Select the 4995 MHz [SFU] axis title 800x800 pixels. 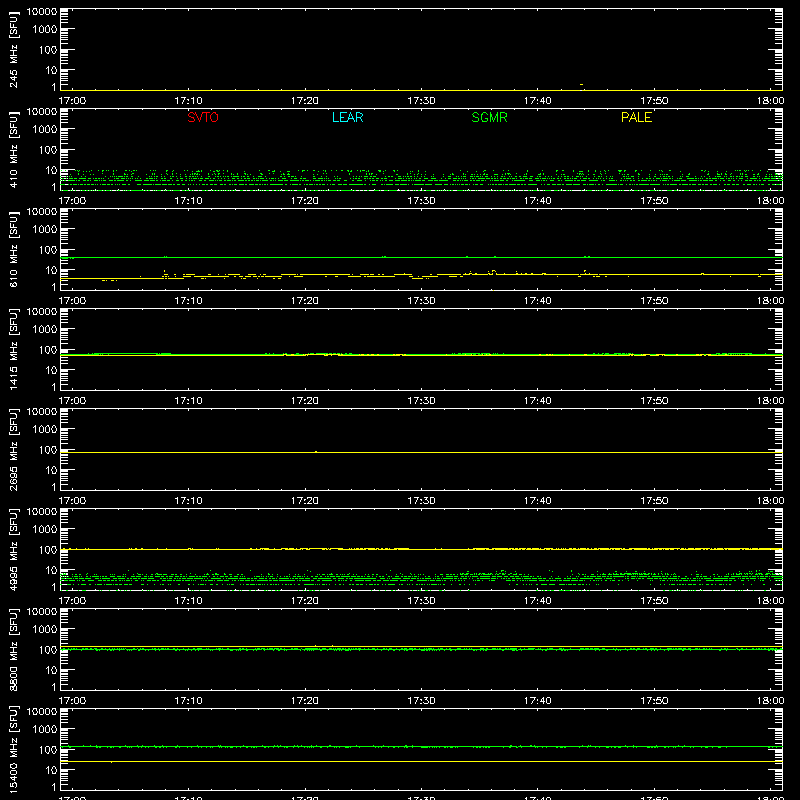[13, 549]
